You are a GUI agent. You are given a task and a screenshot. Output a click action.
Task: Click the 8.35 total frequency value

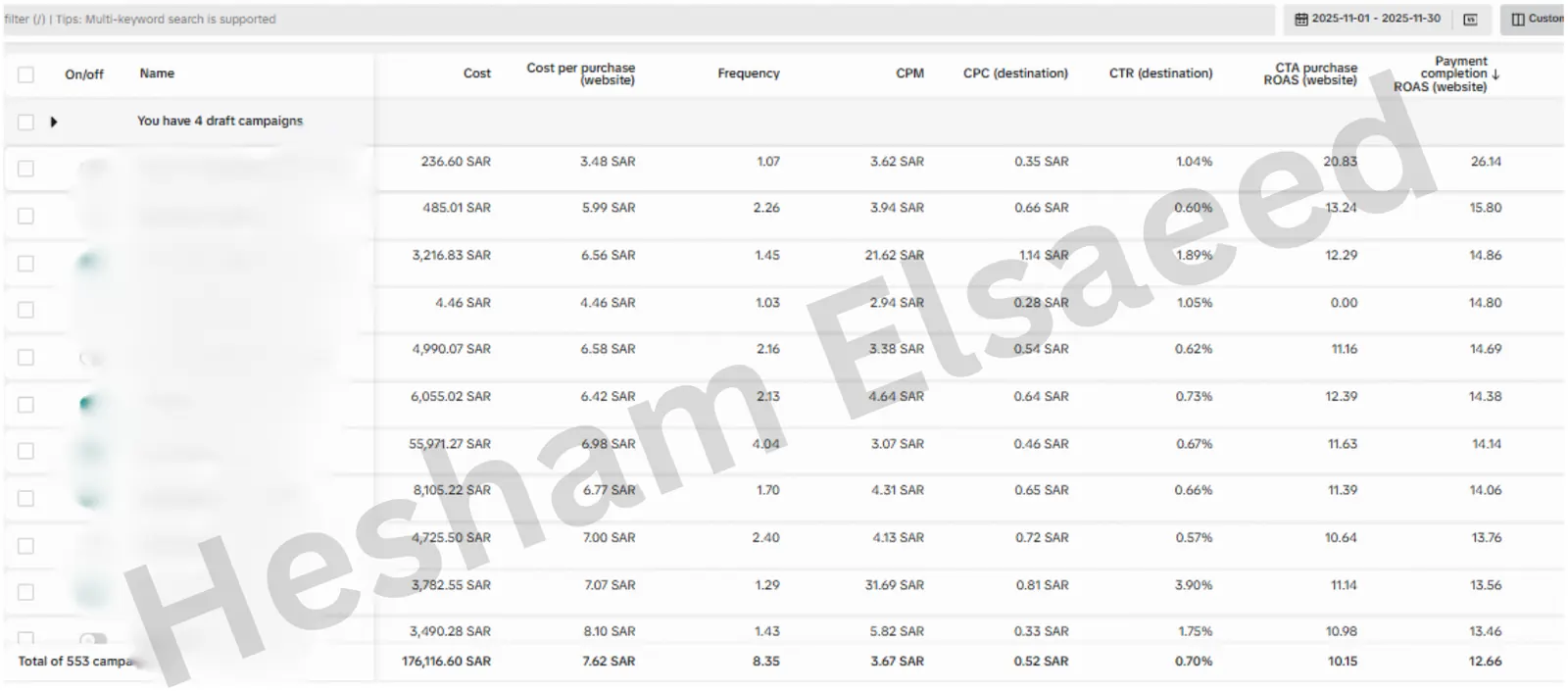tap(766, 662)
